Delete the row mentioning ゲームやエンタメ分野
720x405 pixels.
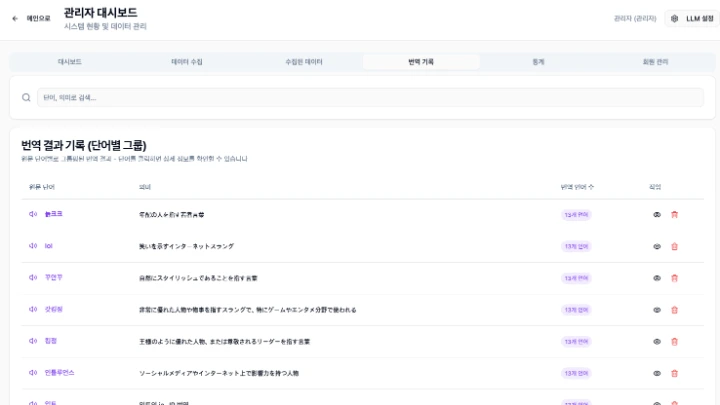[675, 310]
